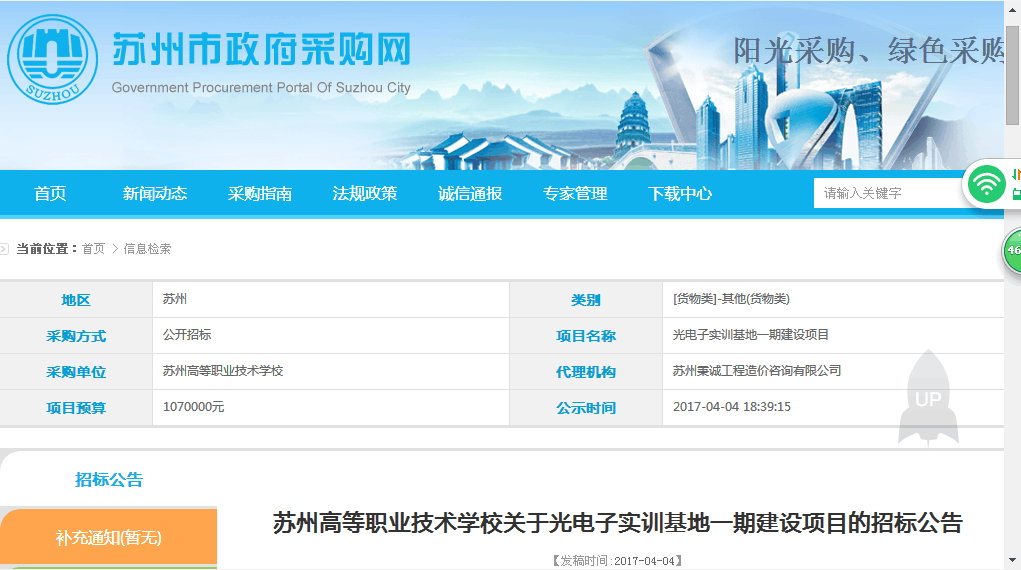Image resolution: width=1021 pixels, height=570 pixels.
Task: Click the keyword search input field
Action: (889, 193)
